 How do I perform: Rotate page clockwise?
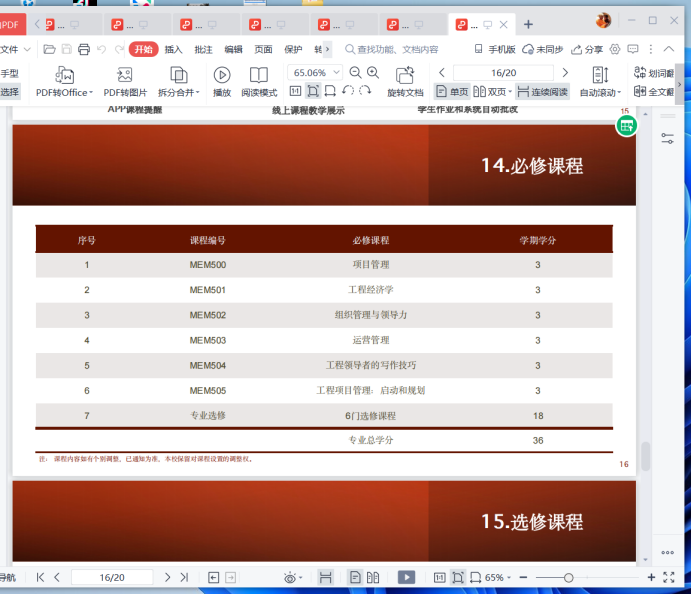tap(365, 91)
